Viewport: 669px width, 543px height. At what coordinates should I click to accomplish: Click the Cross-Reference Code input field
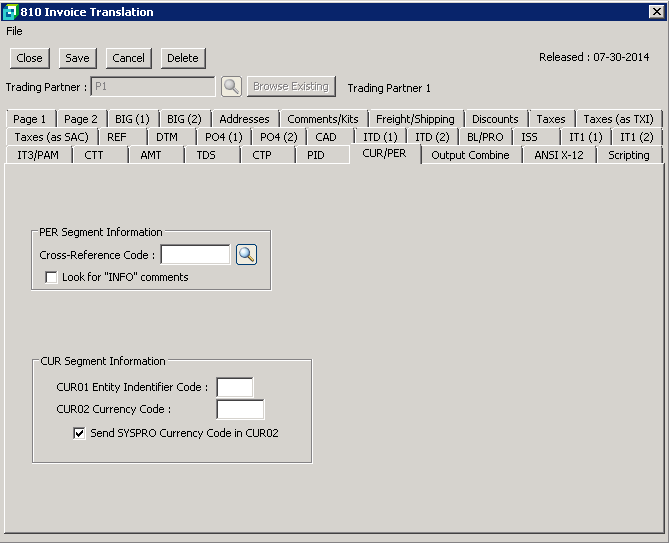pos(195,255)
